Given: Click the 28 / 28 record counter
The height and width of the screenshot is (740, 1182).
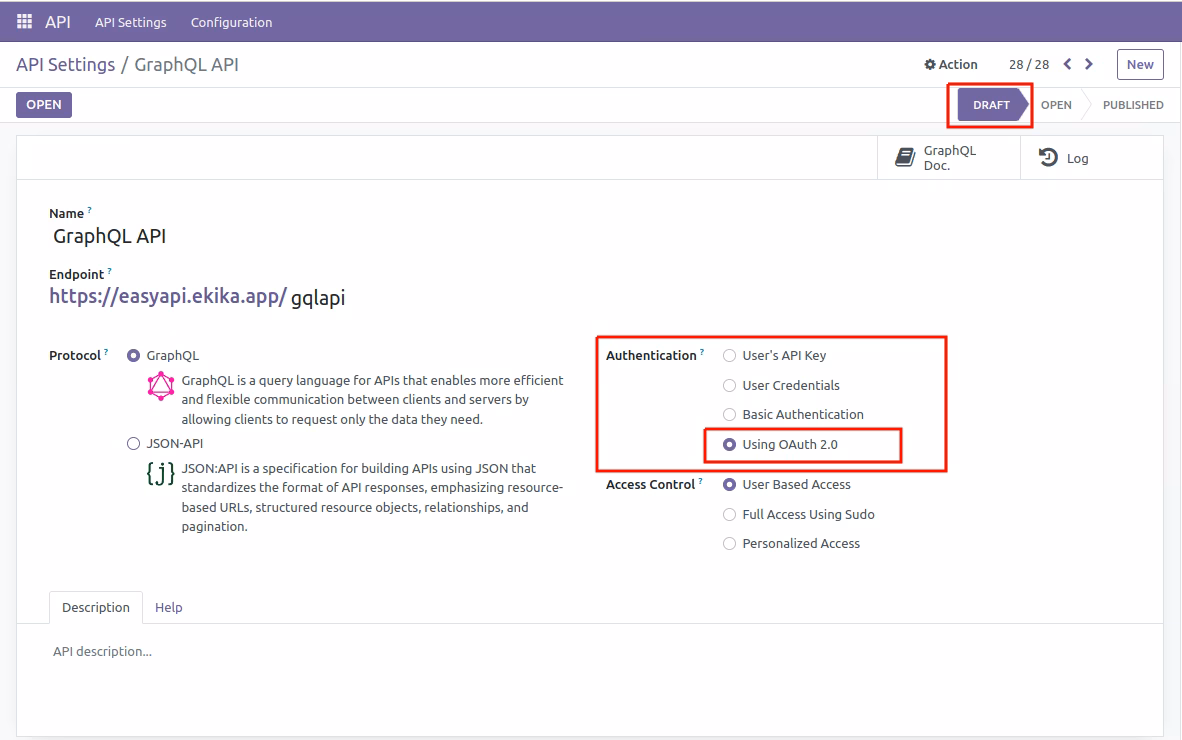Looking at the screenshot, I should [x=1029, y=65].
